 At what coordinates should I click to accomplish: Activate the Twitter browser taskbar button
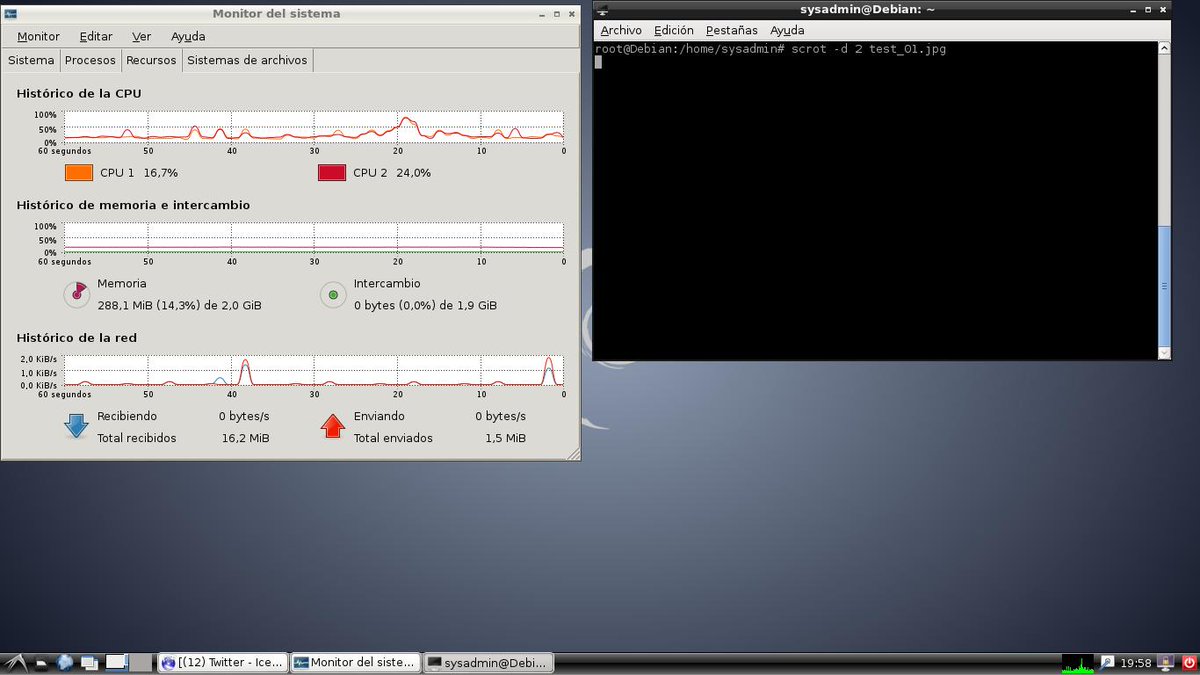coord(222,662)
